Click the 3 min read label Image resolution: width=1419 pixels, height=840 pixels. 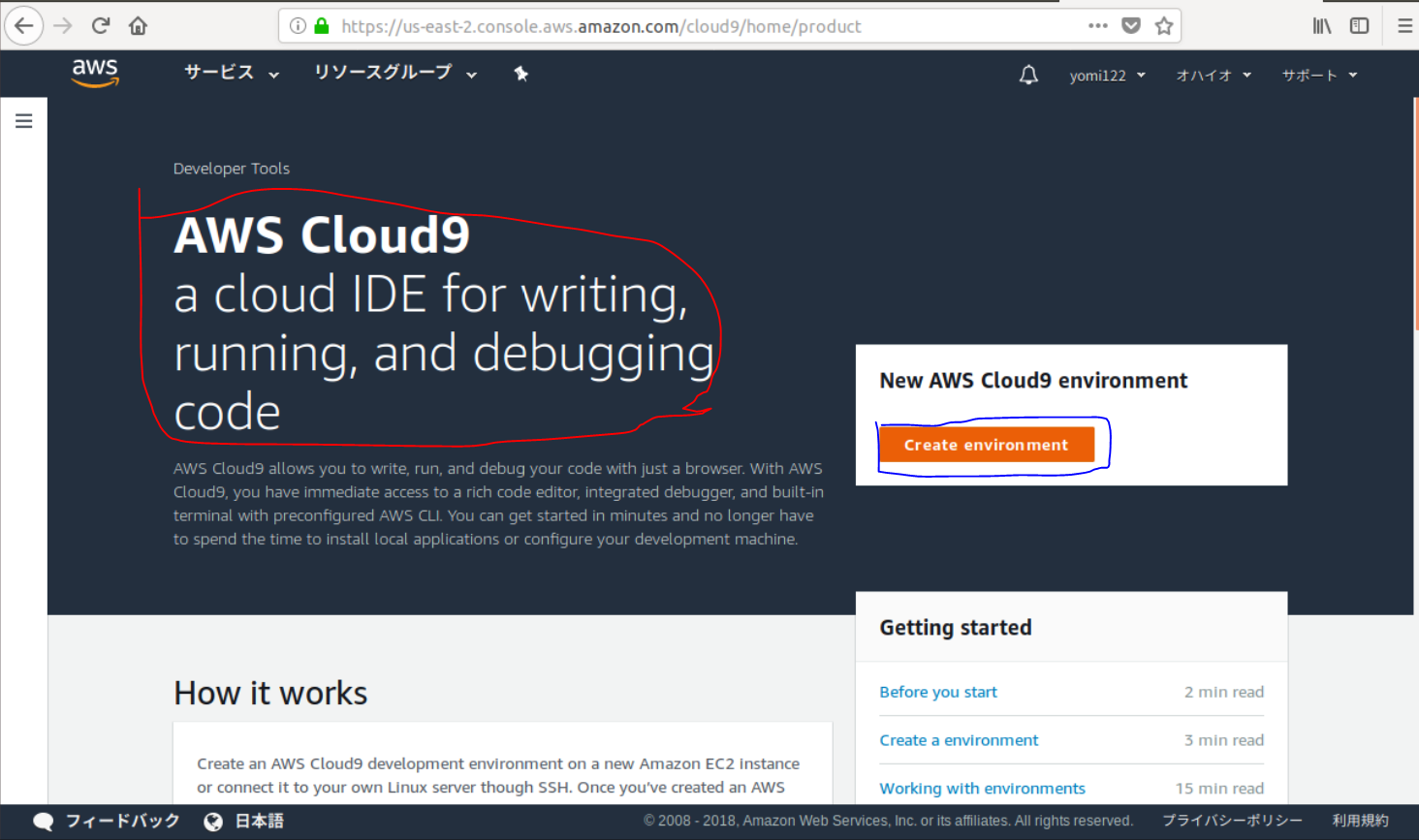(1224, 740)
